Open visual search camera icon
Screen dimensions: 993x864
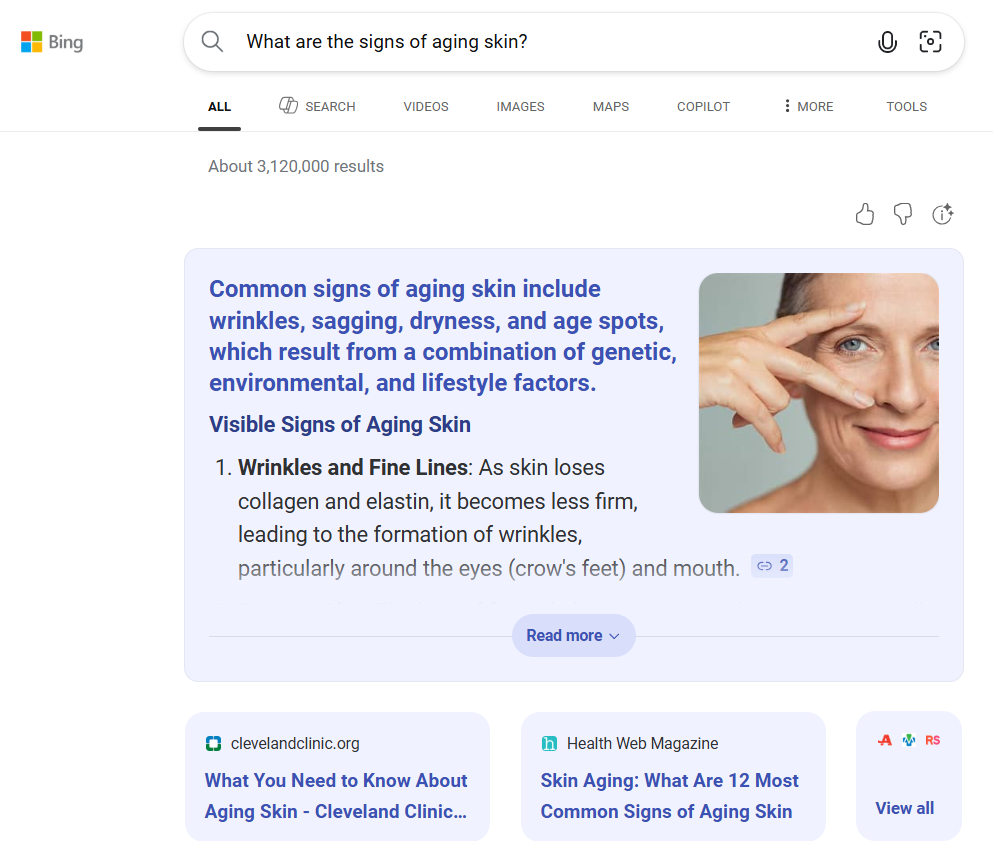pyautogui.click(x=930, y=42)
